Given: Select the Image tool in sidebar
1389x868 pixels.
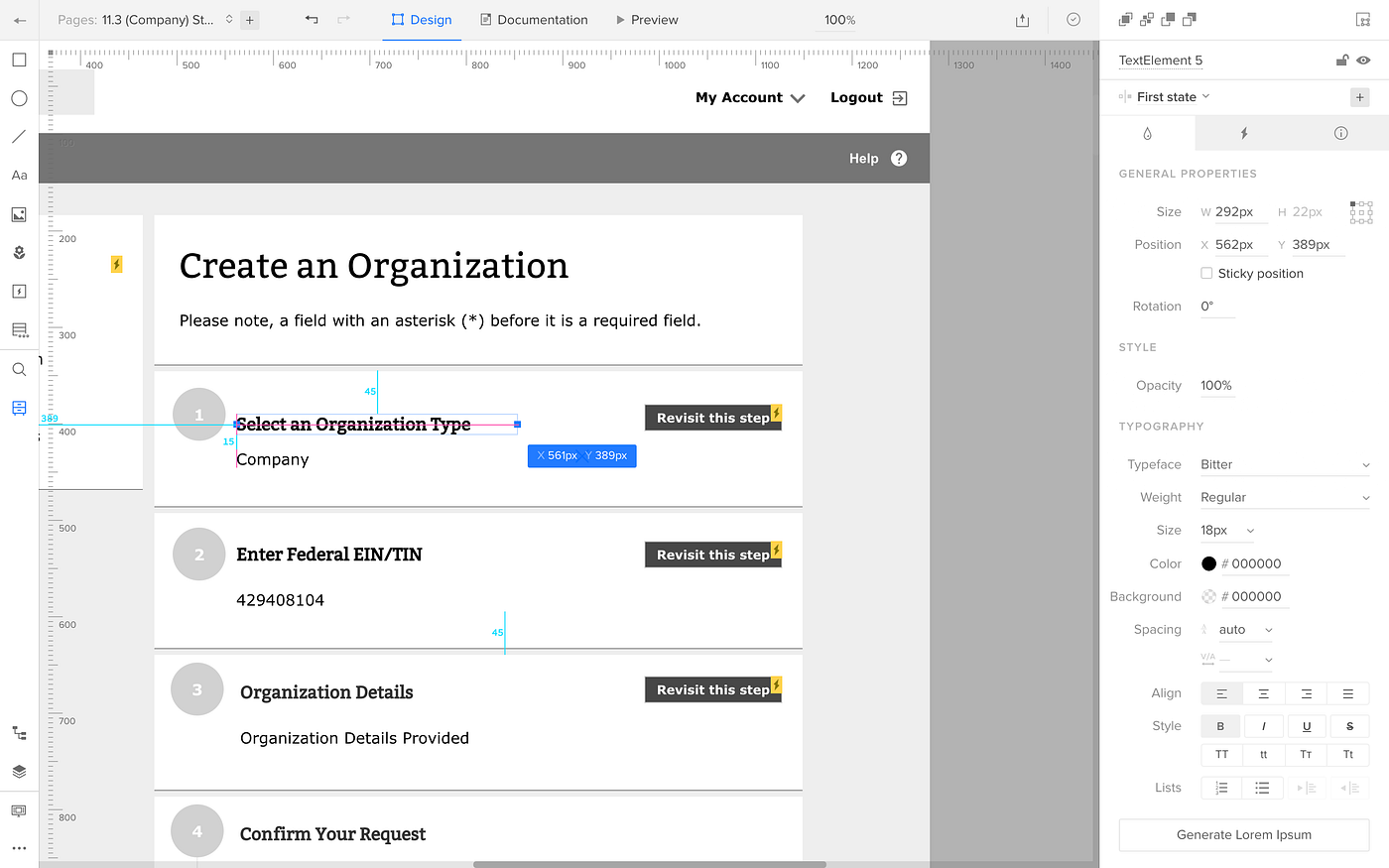Looking at the screenshot, I should pos(19,214).
